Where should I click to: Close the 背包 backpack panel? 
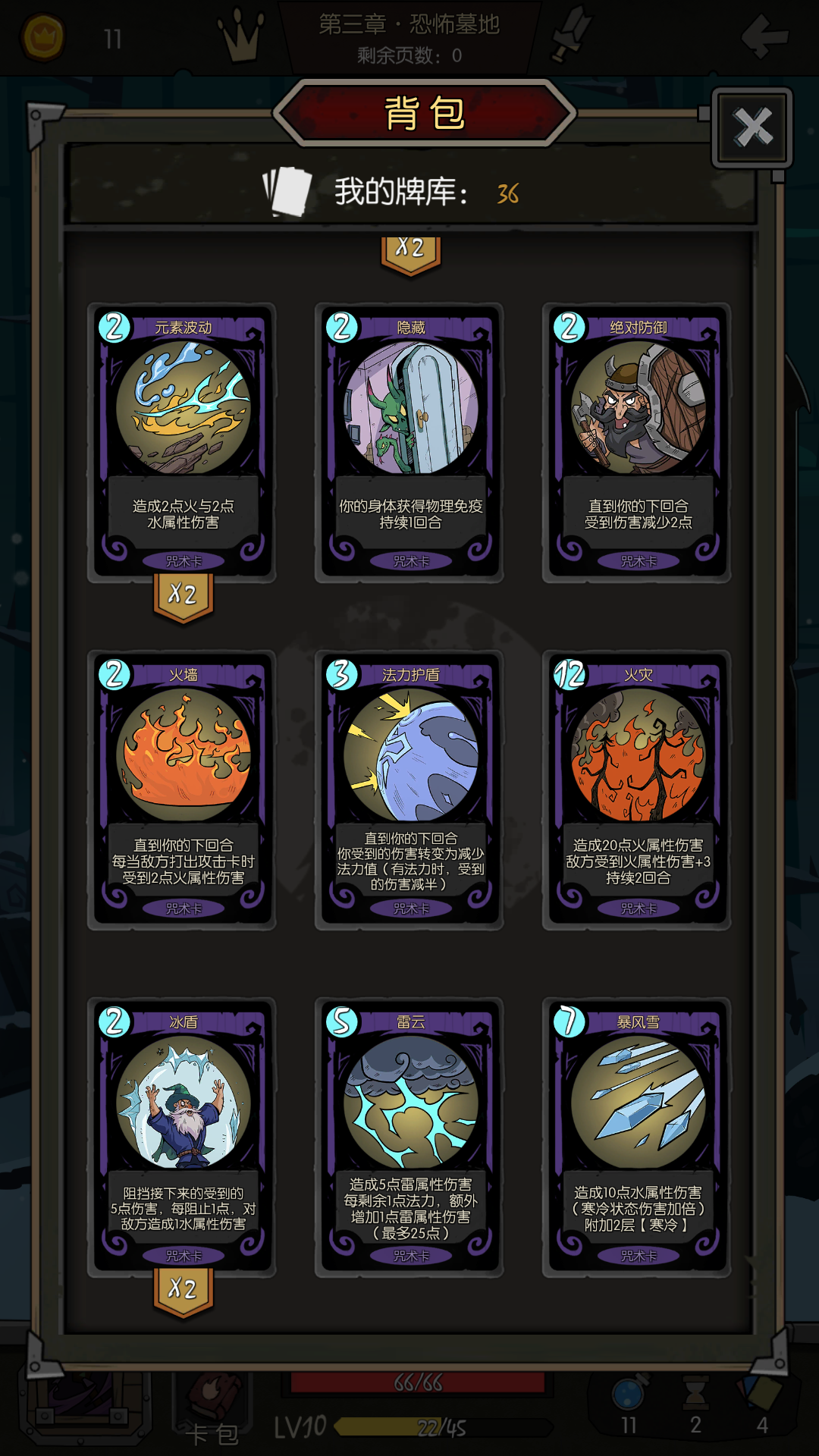pyautogui.click(x=752, y=127)
